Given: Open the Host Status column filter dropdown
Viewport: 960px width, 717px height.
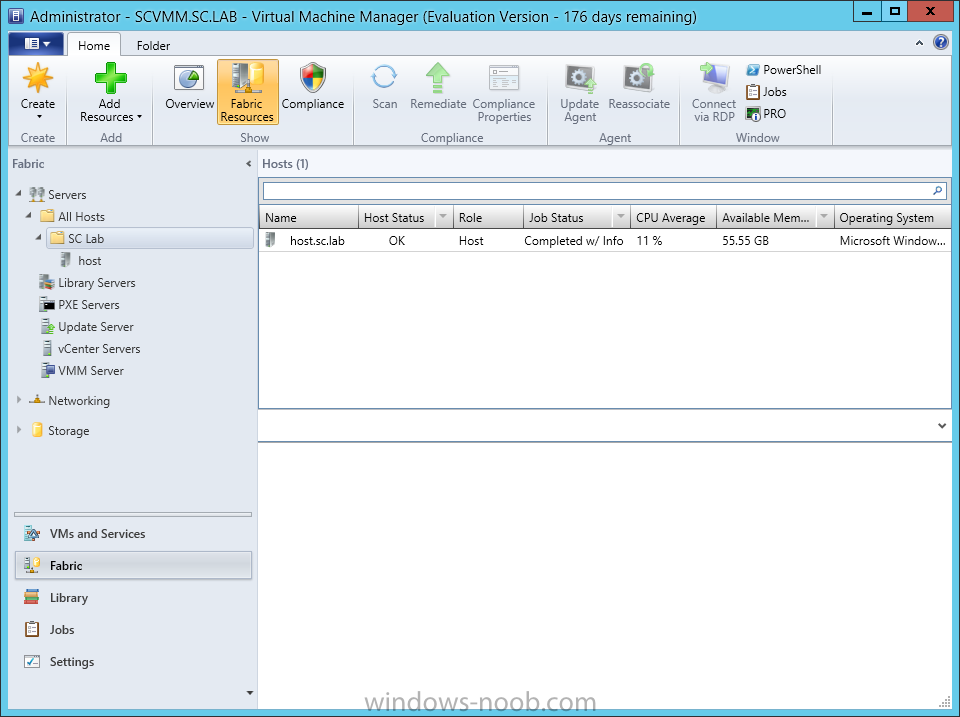Looking at the screenshot, I should click(443, 217).
